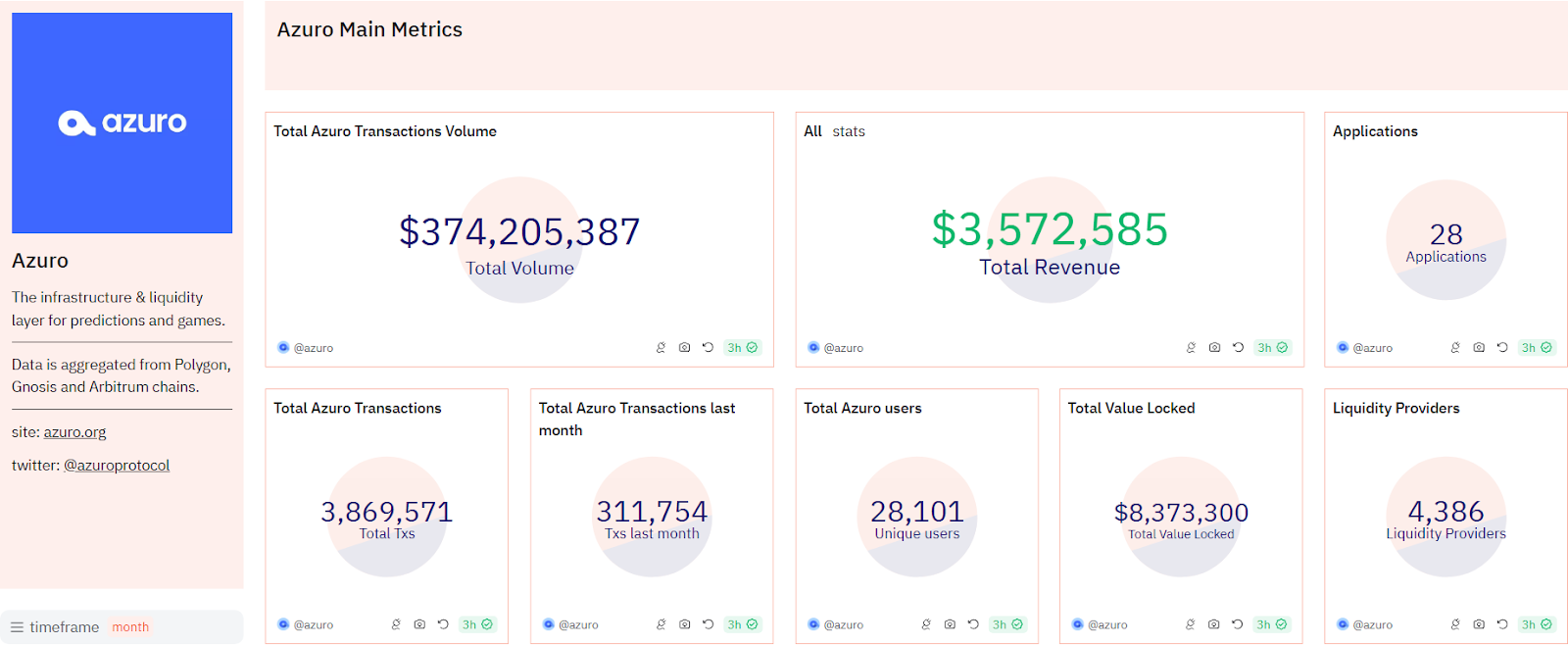Click the blue Azuro logo image
This screenshot has height=645, width=1568.
[122, 123]
